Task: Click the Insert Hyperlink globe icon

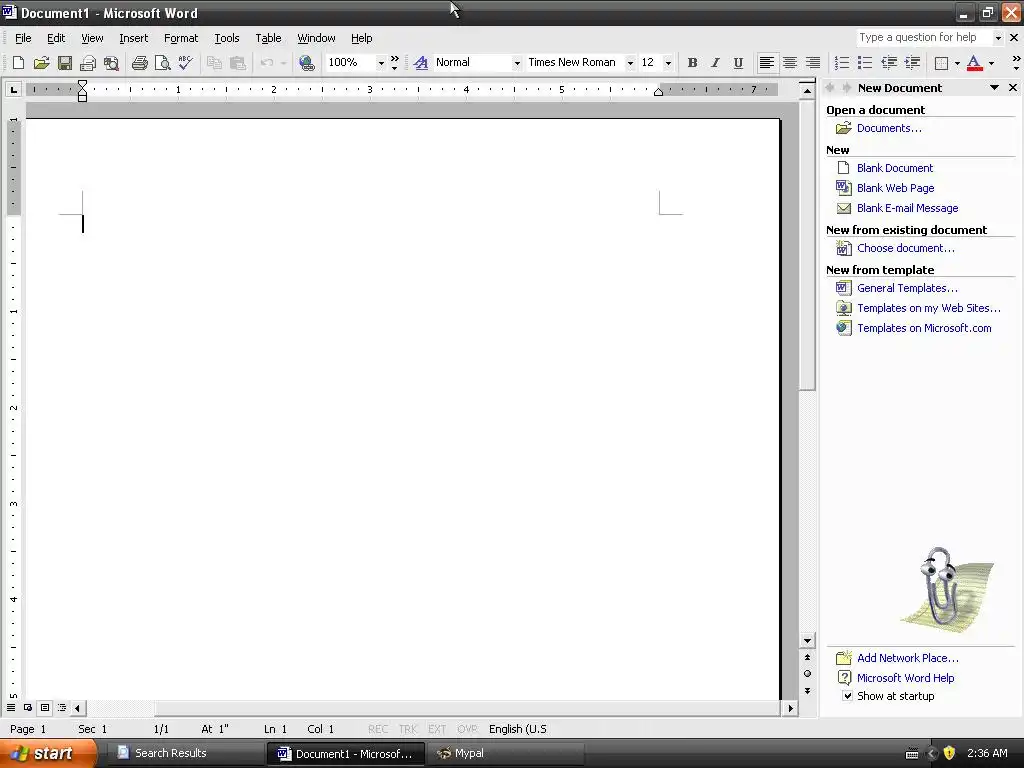Action: coord(306,63)
